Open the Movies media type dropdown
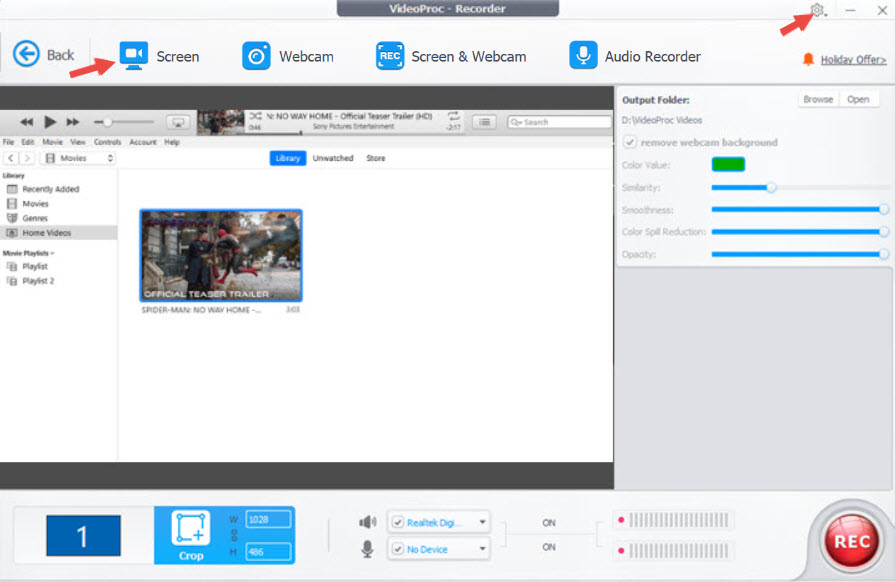895x582 pixels. (x=78, y=158)
